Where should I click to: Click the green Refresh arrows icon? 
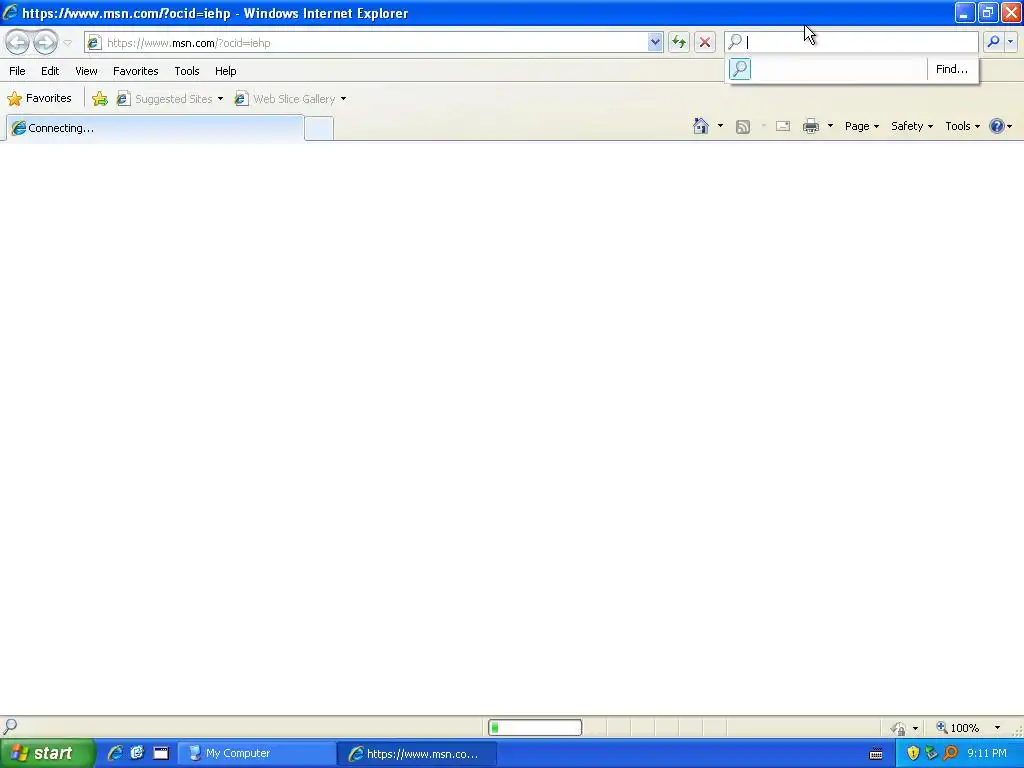[x=679, y=42]
